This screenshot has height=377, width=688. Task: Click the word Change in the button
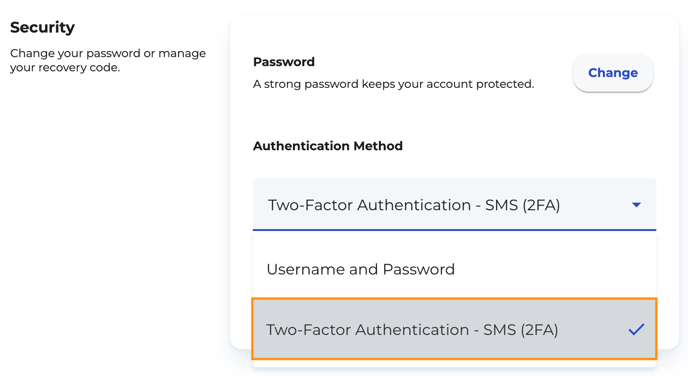[x=613, y=73]
